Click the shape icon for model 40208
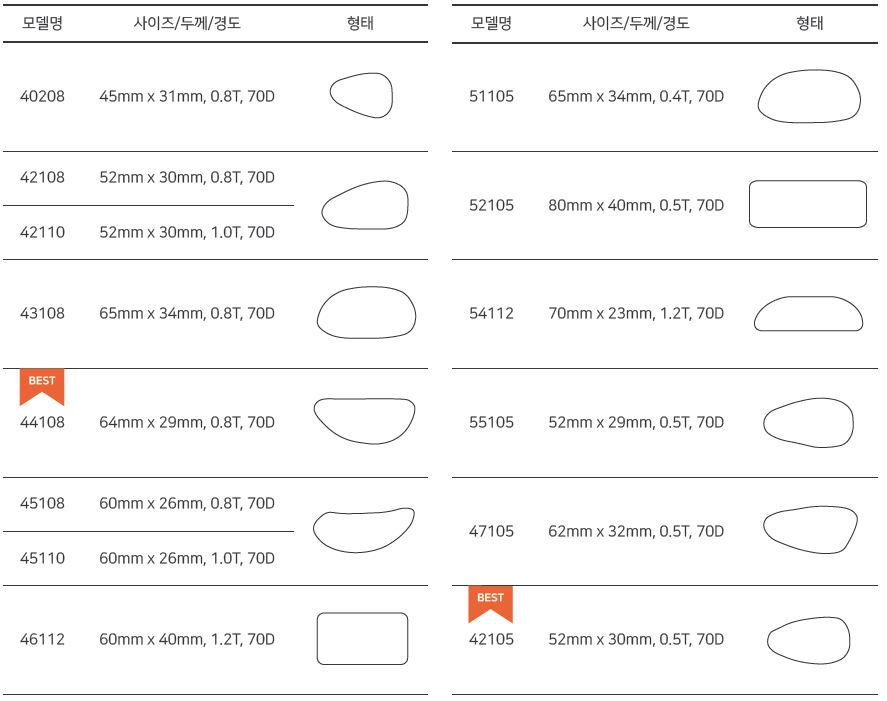The height and width of the screenshot is (701, 887). coord(361,95)
